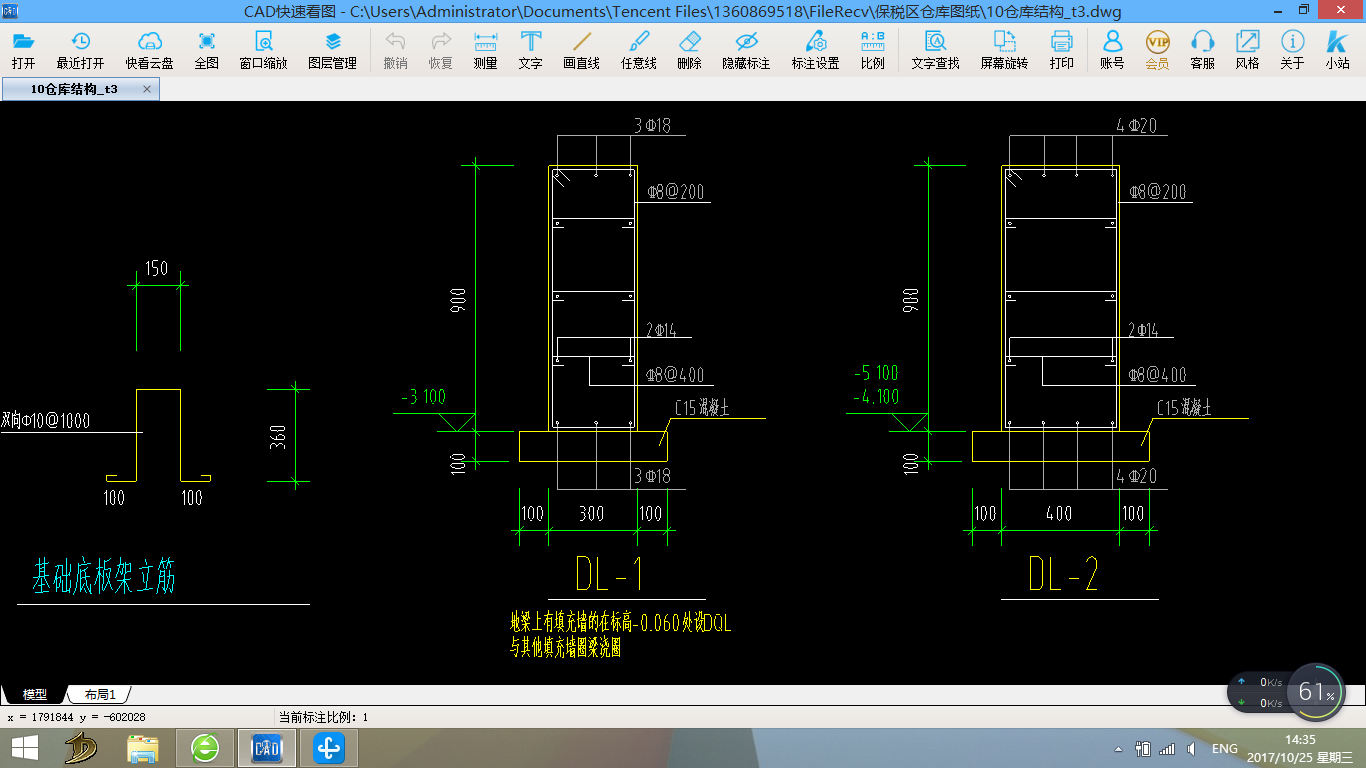This screenshot has height=768, width=1366.
Task: Close the 10仓库结构_t3 tab
Action: pyautogui.click(x=147, y=89)
